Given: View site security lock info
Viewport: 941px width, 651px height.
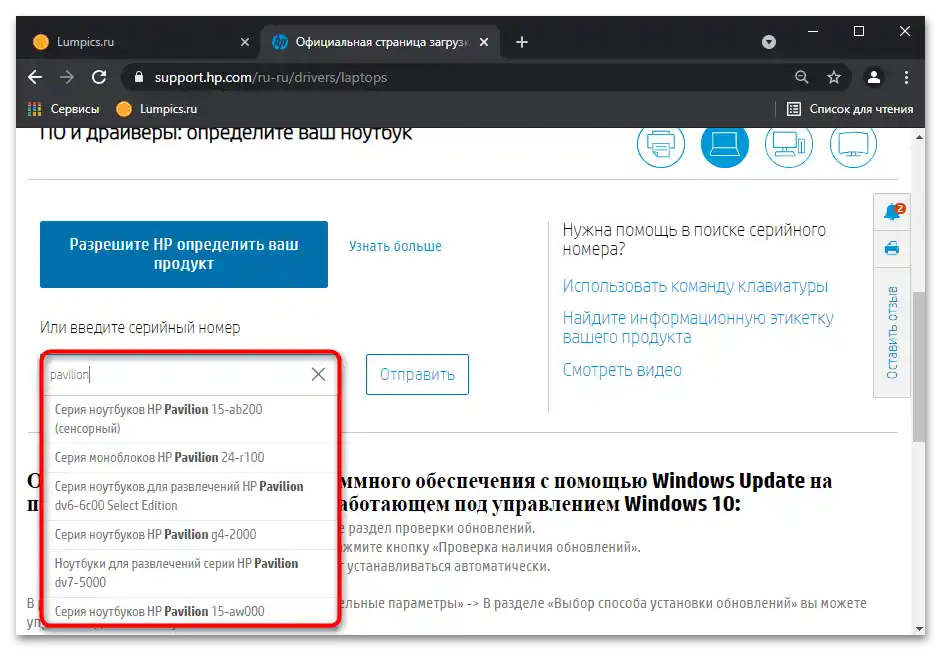Looking at the screenshot, I should [139, 77].
